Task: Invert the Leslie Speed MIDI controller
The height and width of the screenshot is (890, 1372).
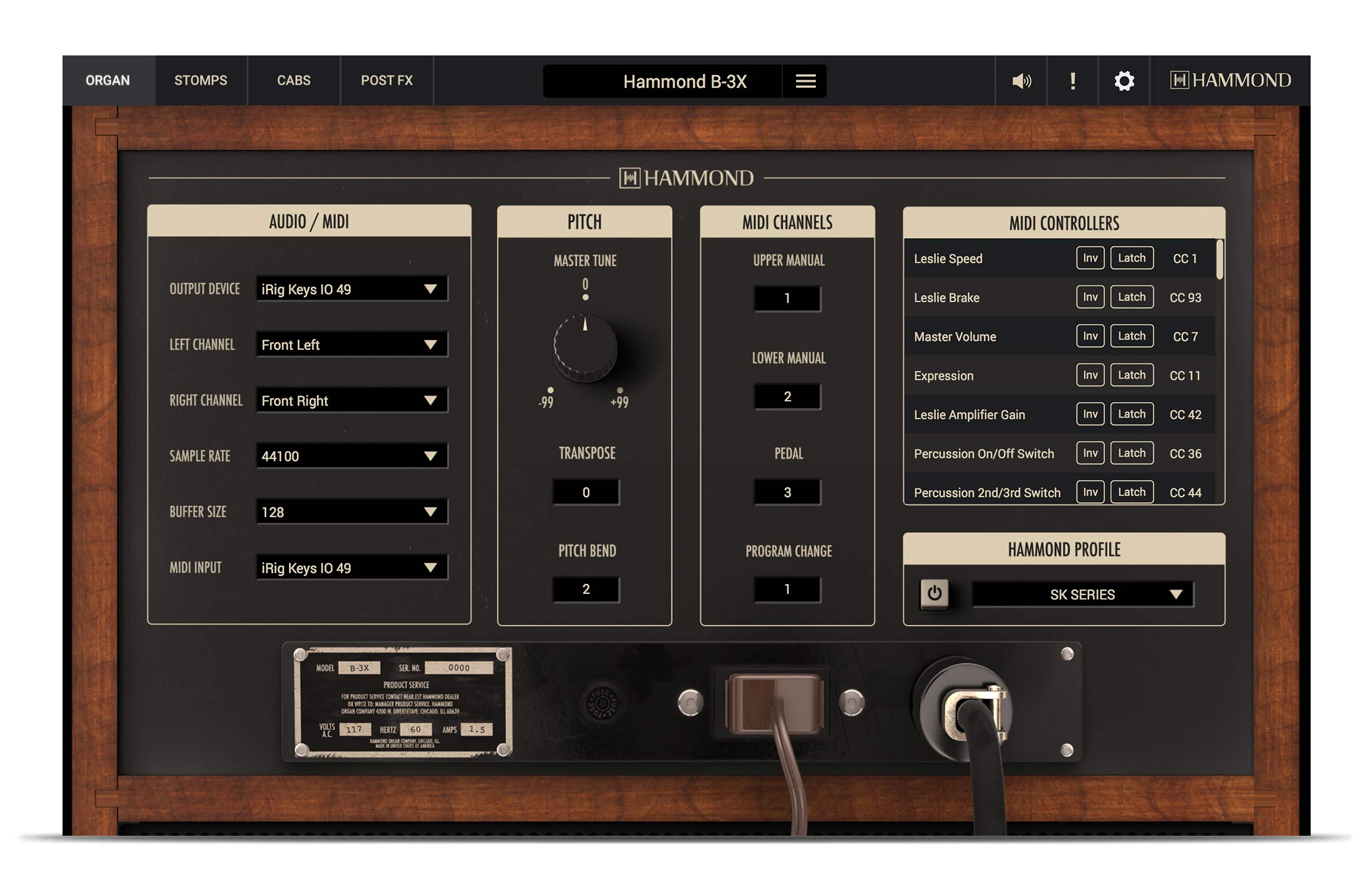Action: pos(1090,258)
